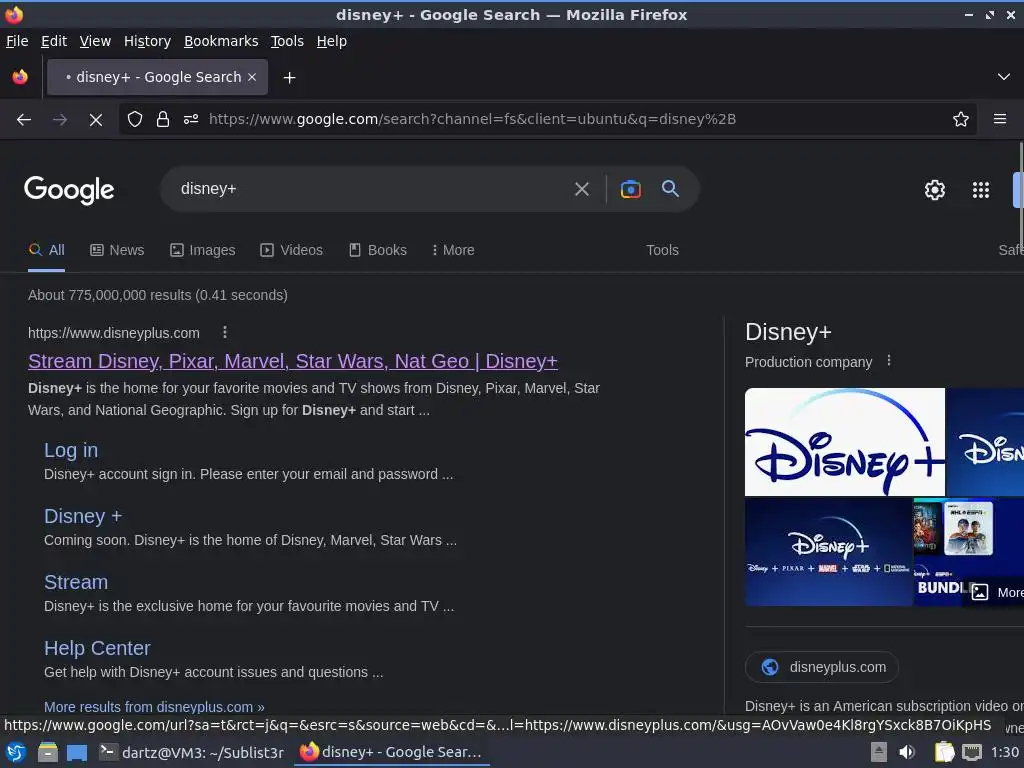Screen dimensions: 1024x768
Task: Open the Tools menu in menu bar
Action: [287, 41]
